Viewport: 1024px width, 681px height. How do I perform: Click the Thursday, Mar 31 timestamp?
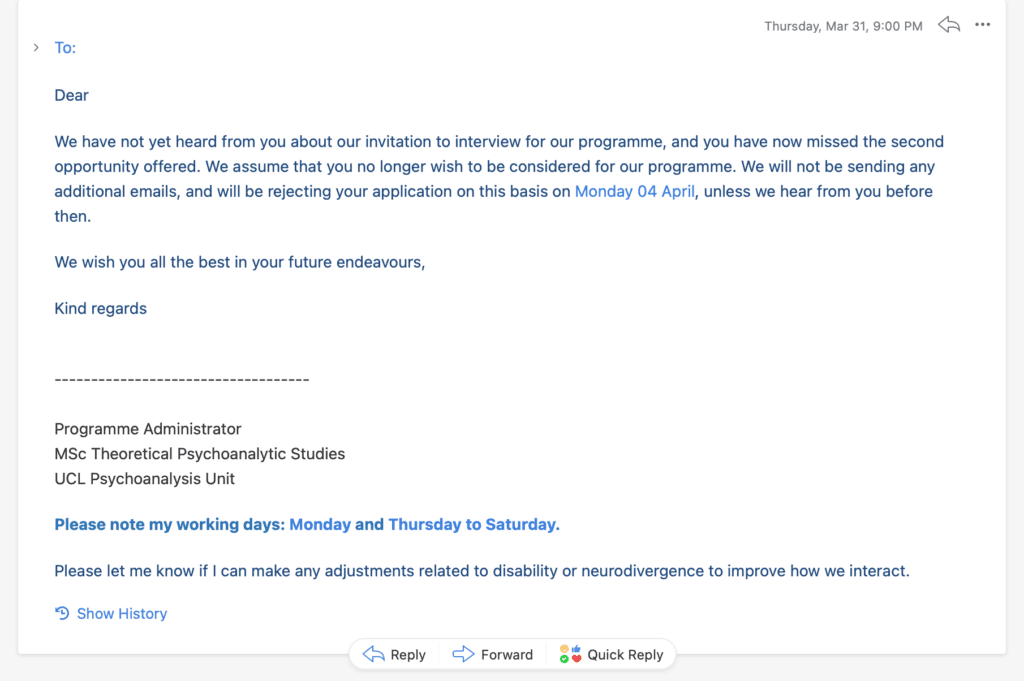843,26
